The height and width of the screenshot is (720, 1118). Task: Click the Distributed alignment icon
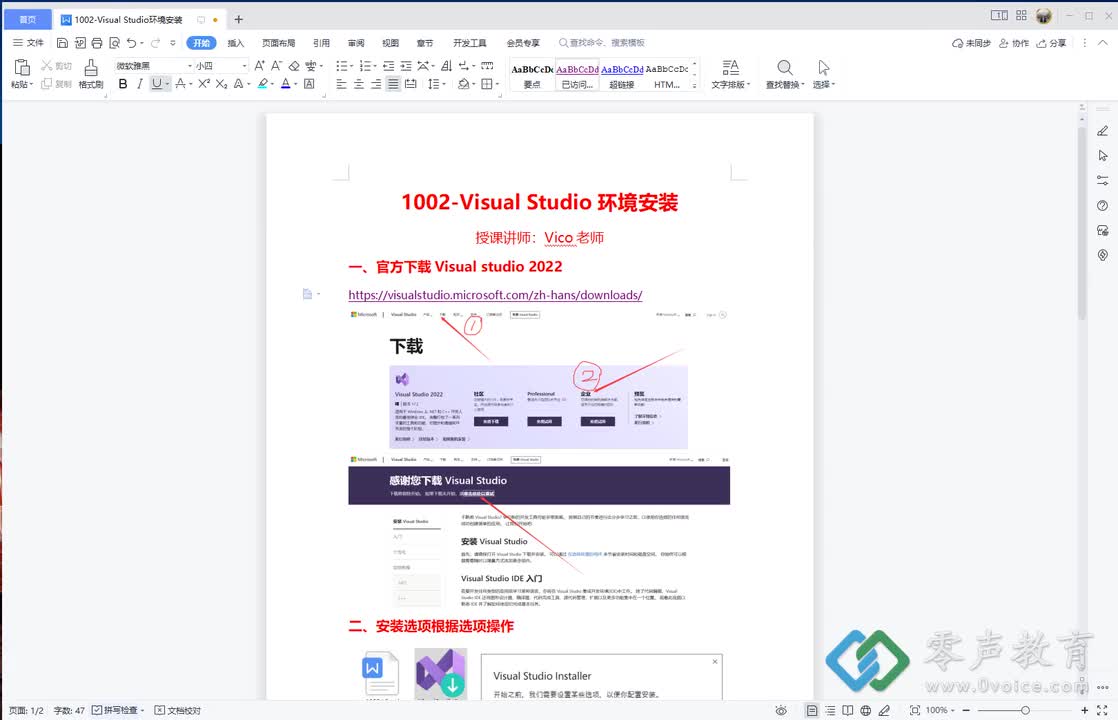pos(411,84)
